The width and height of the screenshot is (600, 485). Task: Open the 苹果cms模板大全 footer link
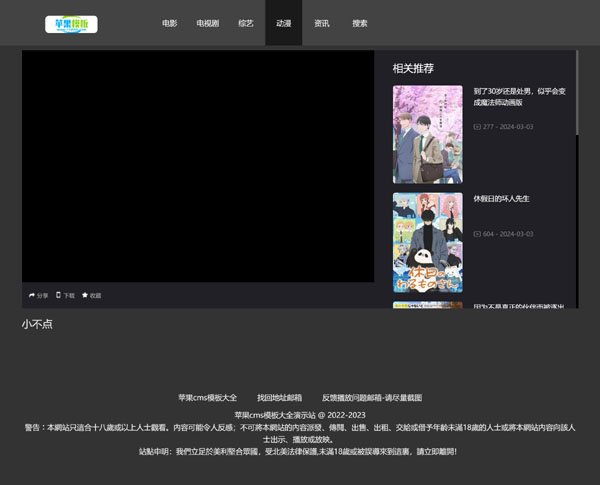point(207,397)
